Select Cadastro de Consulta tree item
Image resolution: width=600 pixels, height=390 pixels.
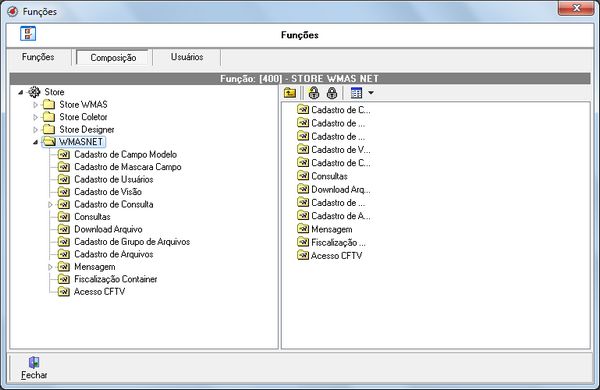[x=114, y=204]
